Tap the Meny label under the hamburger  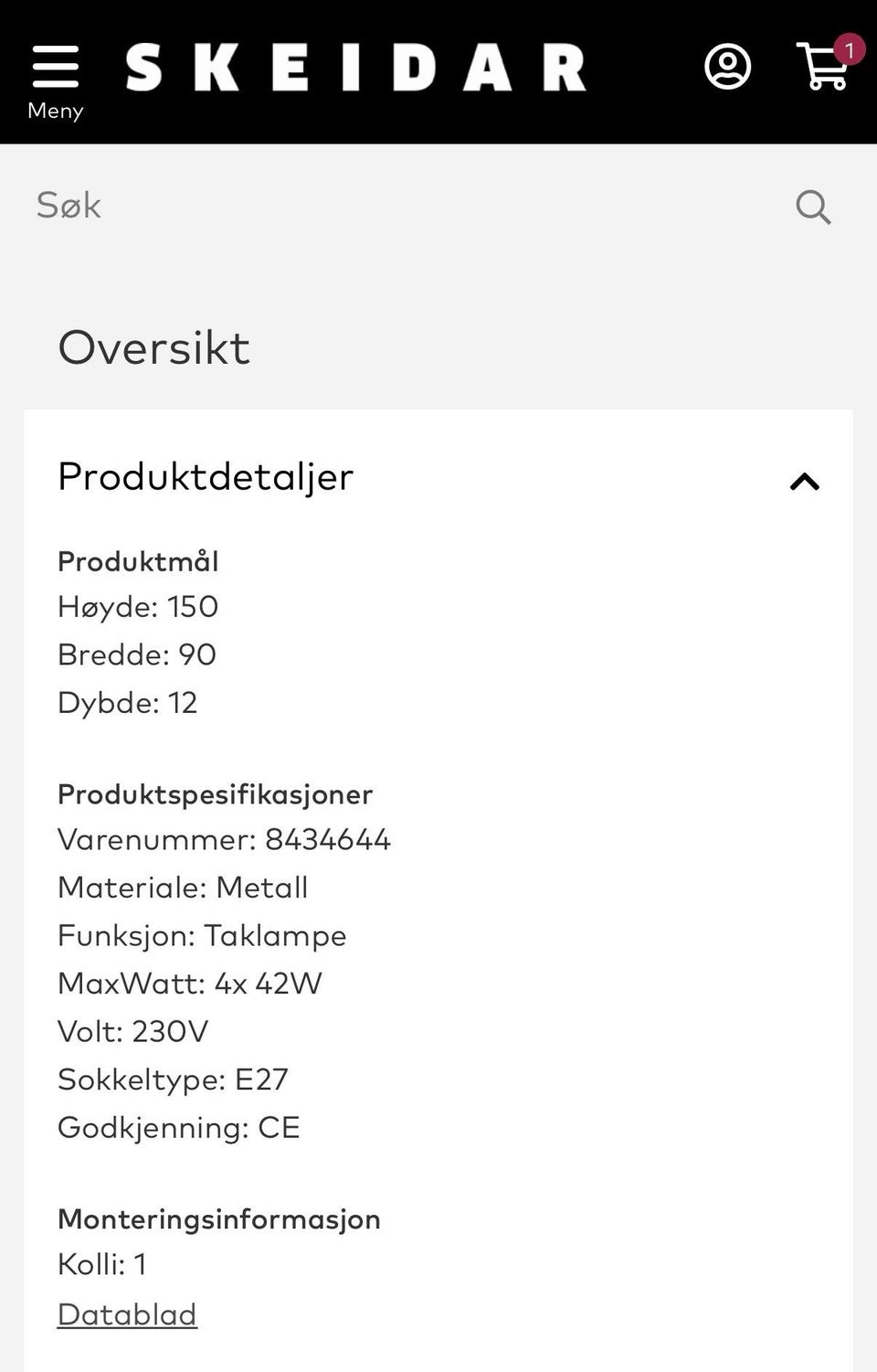point(55,111)
